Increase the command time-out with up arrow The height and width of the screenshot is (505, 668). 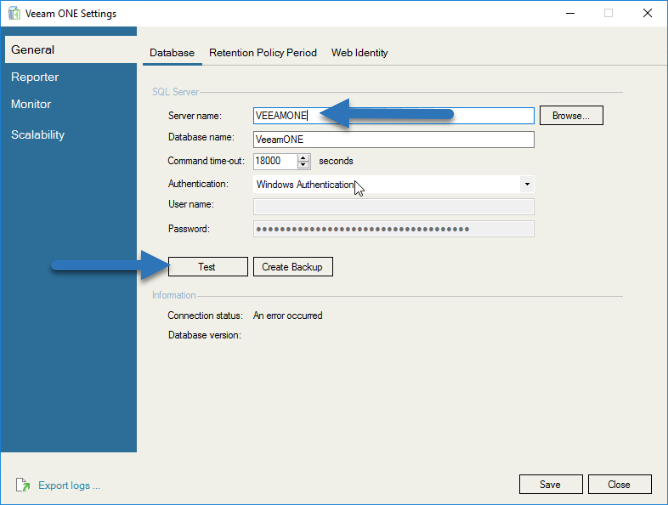303,158
